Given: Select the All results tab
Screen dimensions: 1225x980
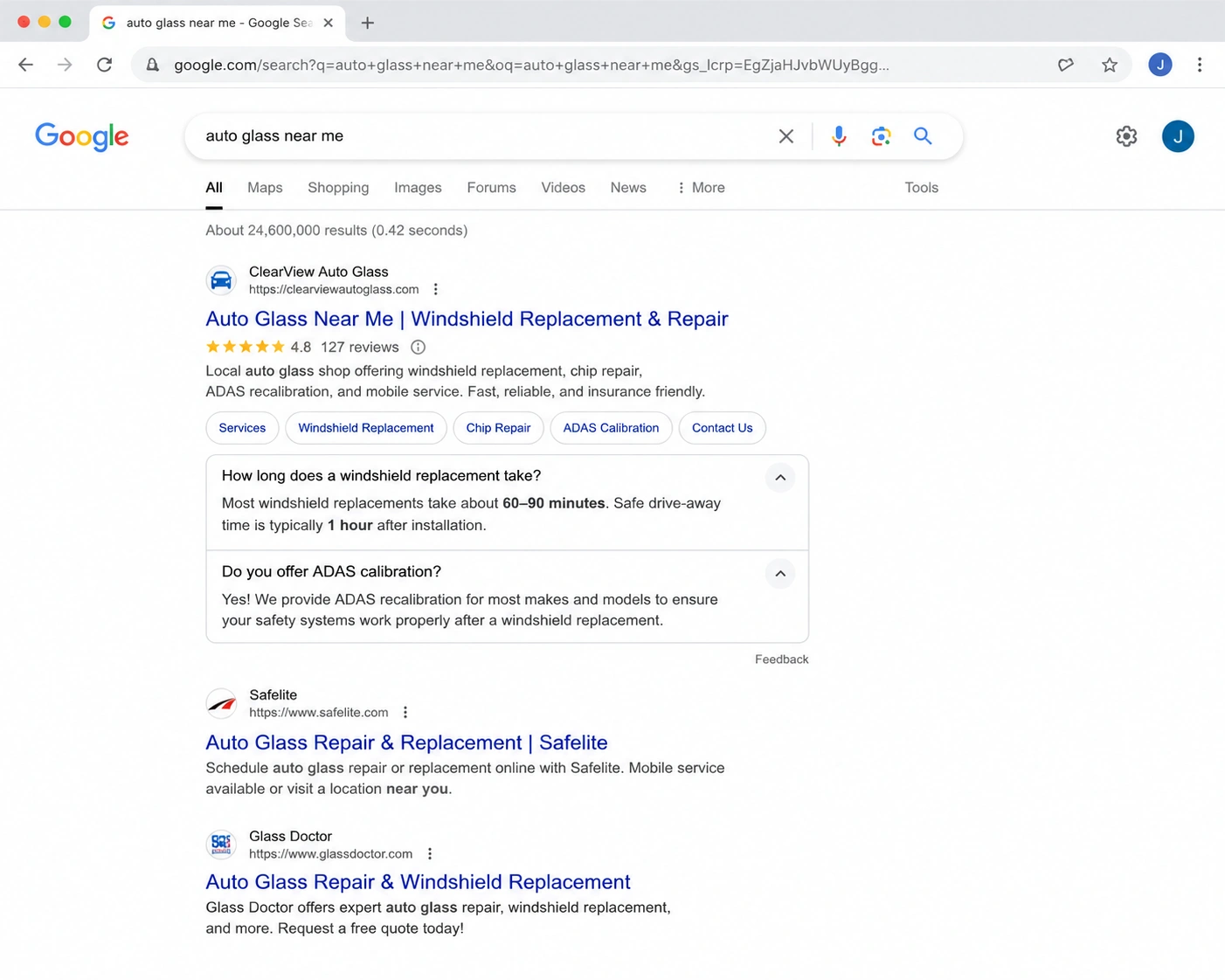Looking at the screenshot, I should tap(214, 188).
